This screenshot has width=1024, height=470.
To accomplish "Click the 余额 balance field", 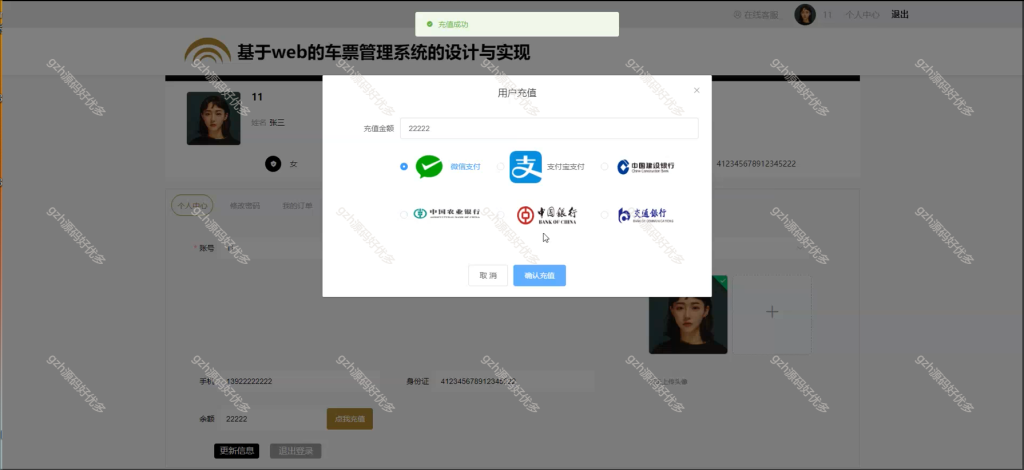I will [x=270, y=419].
